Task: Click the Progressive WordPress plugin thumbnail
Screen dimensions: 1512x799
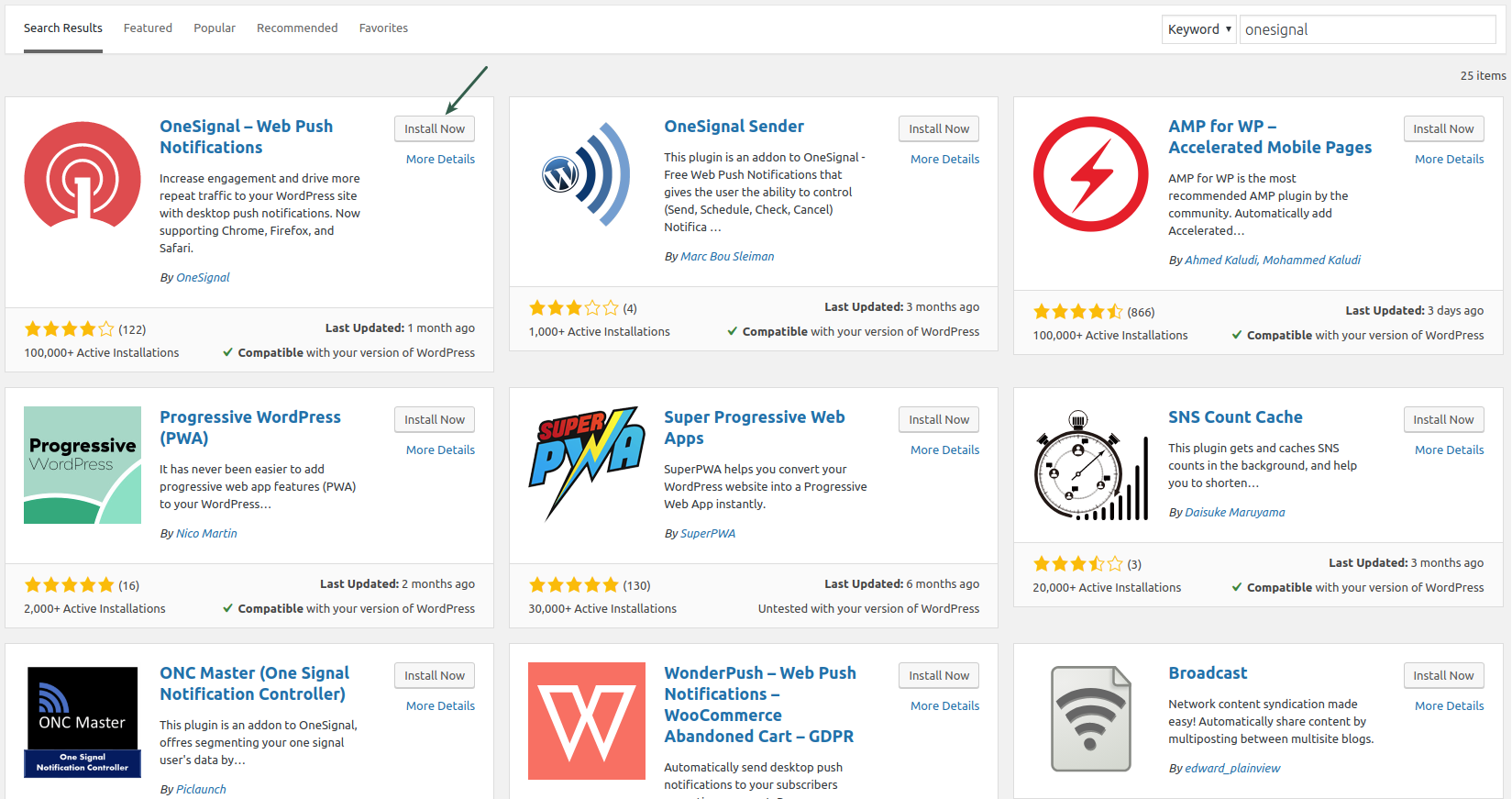Action: [x=83, y=465]
